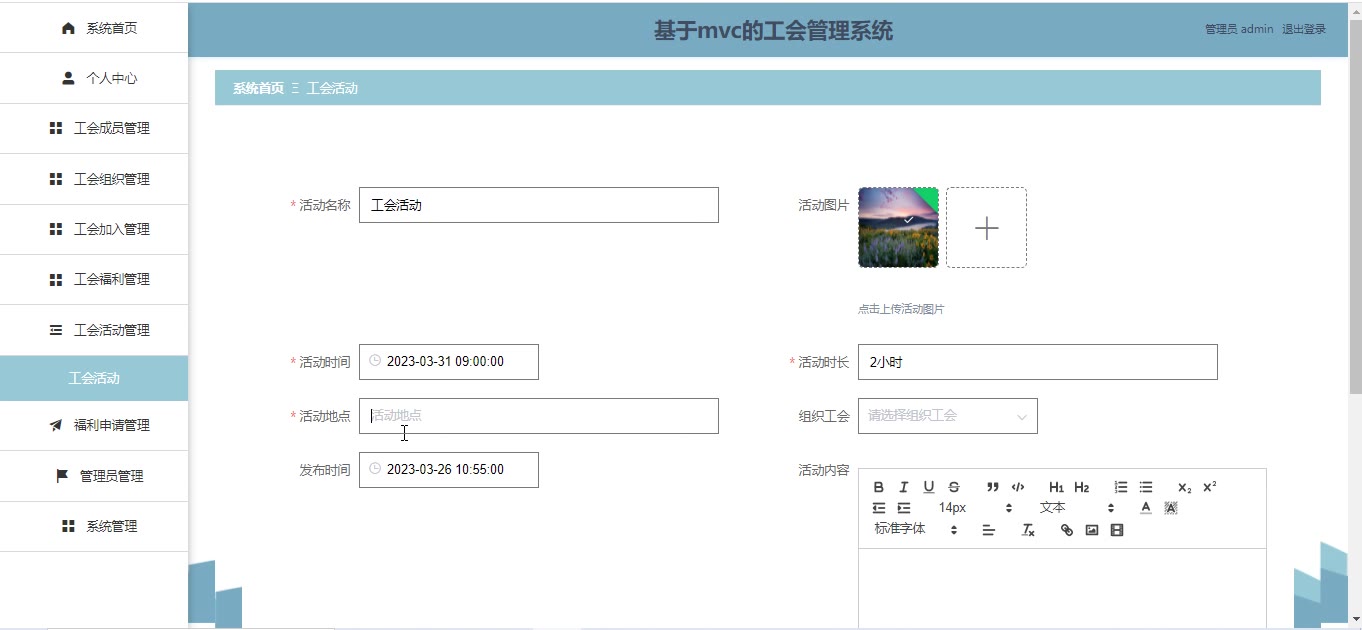This screenshot has width=1362, height=630.
Task: Click the 点击上传活动图片 hint text
Action: pos(901,309)
